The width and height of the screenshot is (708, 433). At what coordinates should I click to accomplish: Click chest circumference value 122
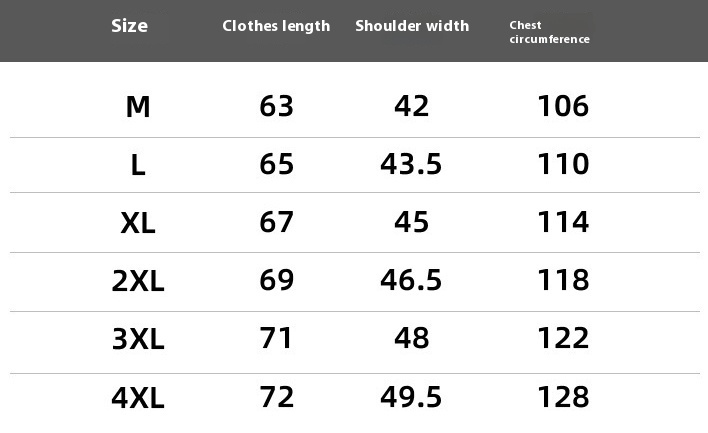pos(563,338)
